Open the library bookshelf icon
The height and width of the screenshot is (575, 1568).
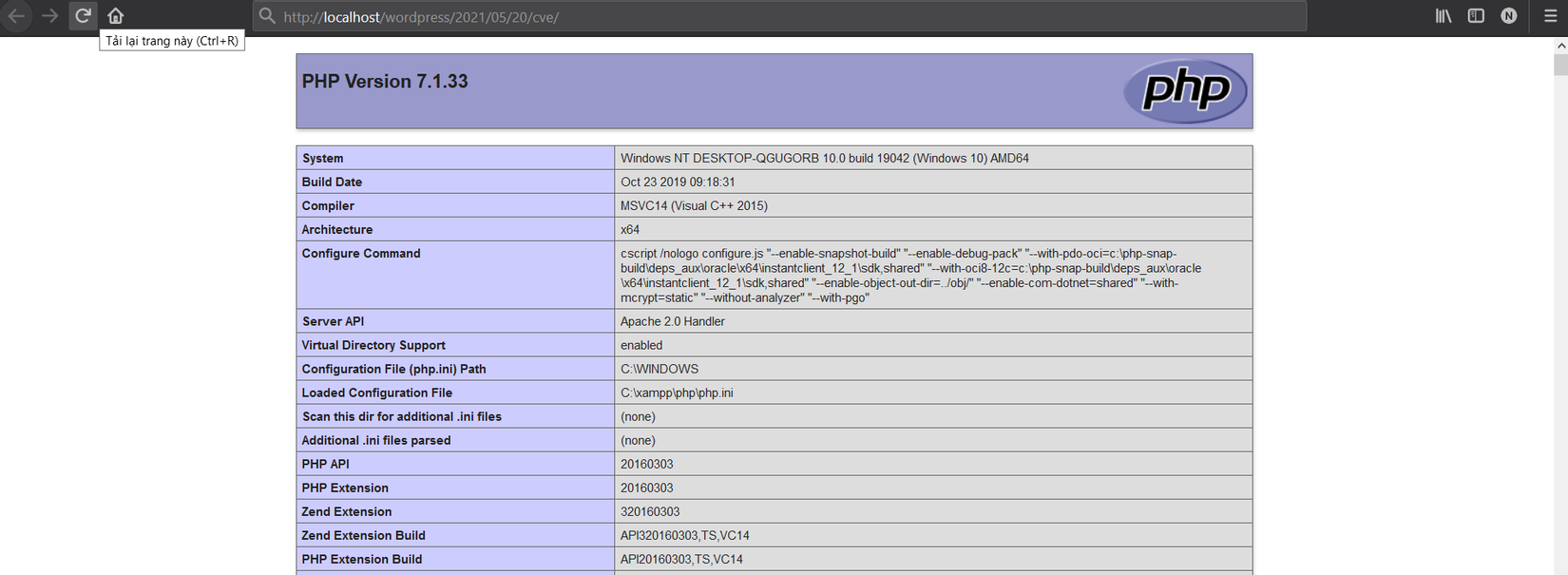(x=1444, y=16)
